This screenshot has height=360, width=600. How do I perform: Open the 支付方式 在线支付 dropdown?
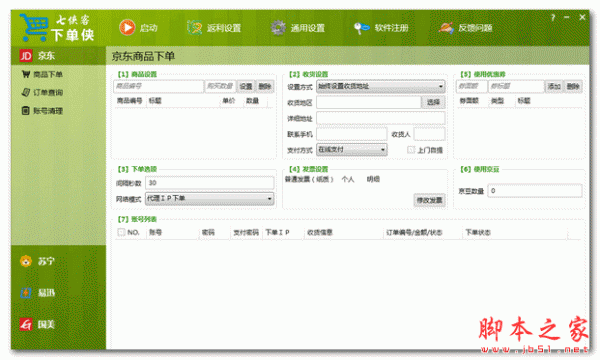[351, 150]
